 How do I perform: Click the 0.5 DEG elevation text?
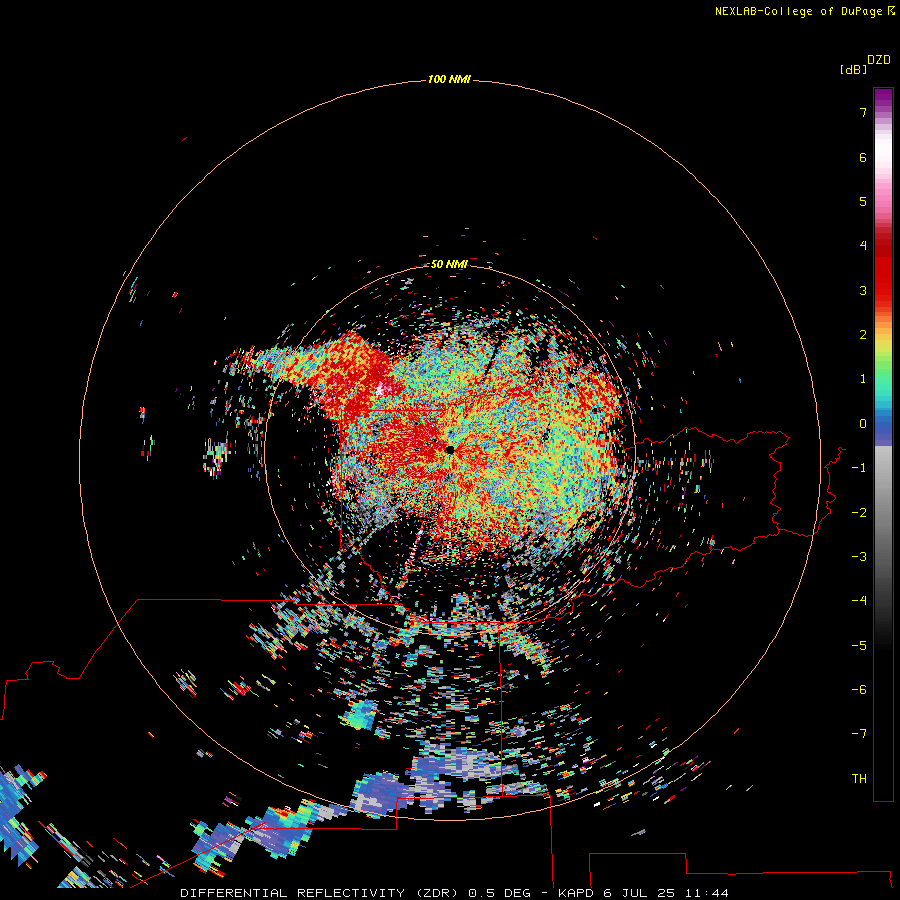(501, 893)
